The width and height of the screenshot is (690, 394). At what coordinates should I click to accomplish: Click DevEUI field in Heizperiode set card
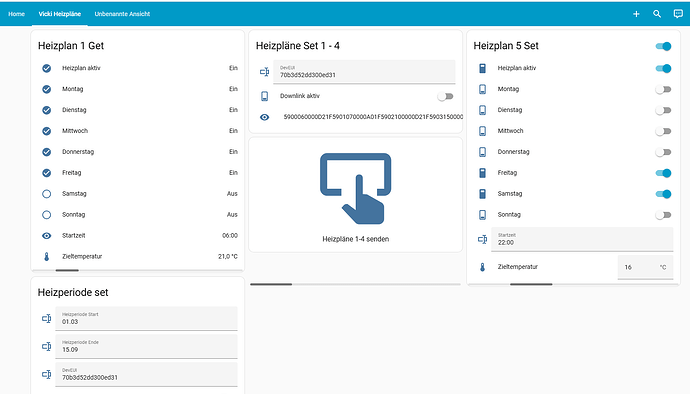tap(147, 374)
